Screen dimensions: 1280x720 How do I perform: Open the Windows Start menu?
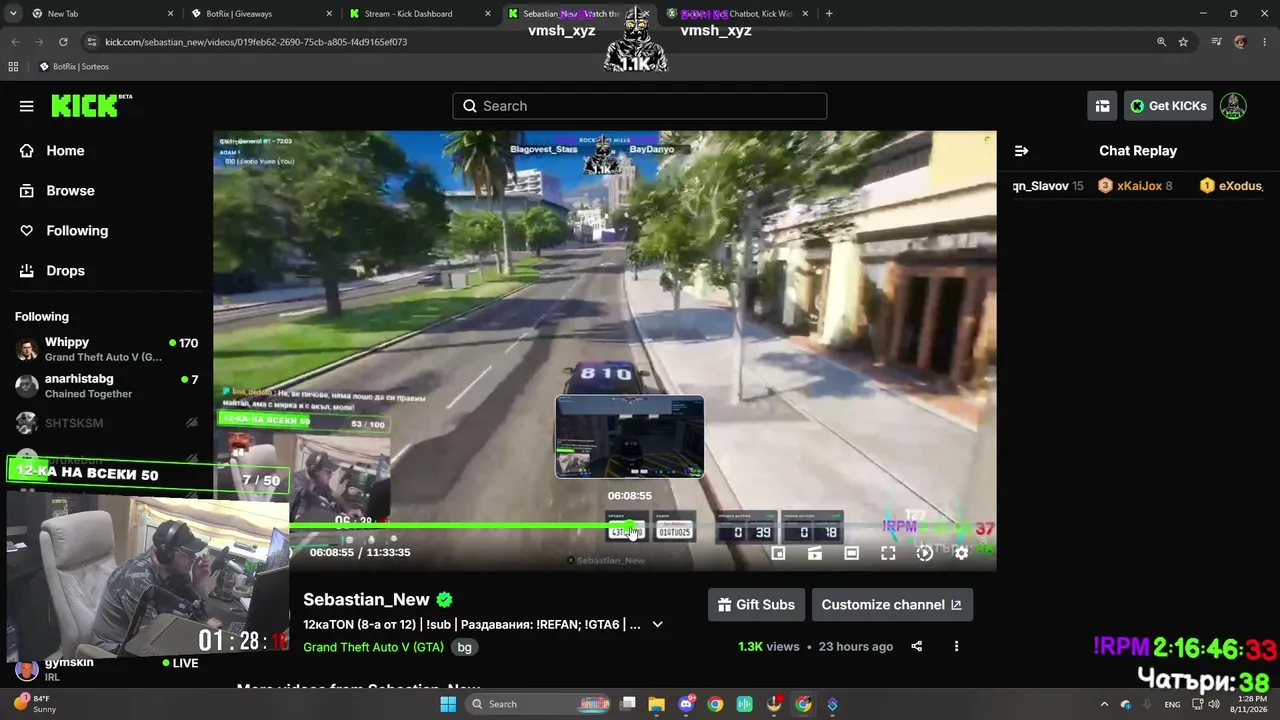pyautogui.click(x=448, y=704)
